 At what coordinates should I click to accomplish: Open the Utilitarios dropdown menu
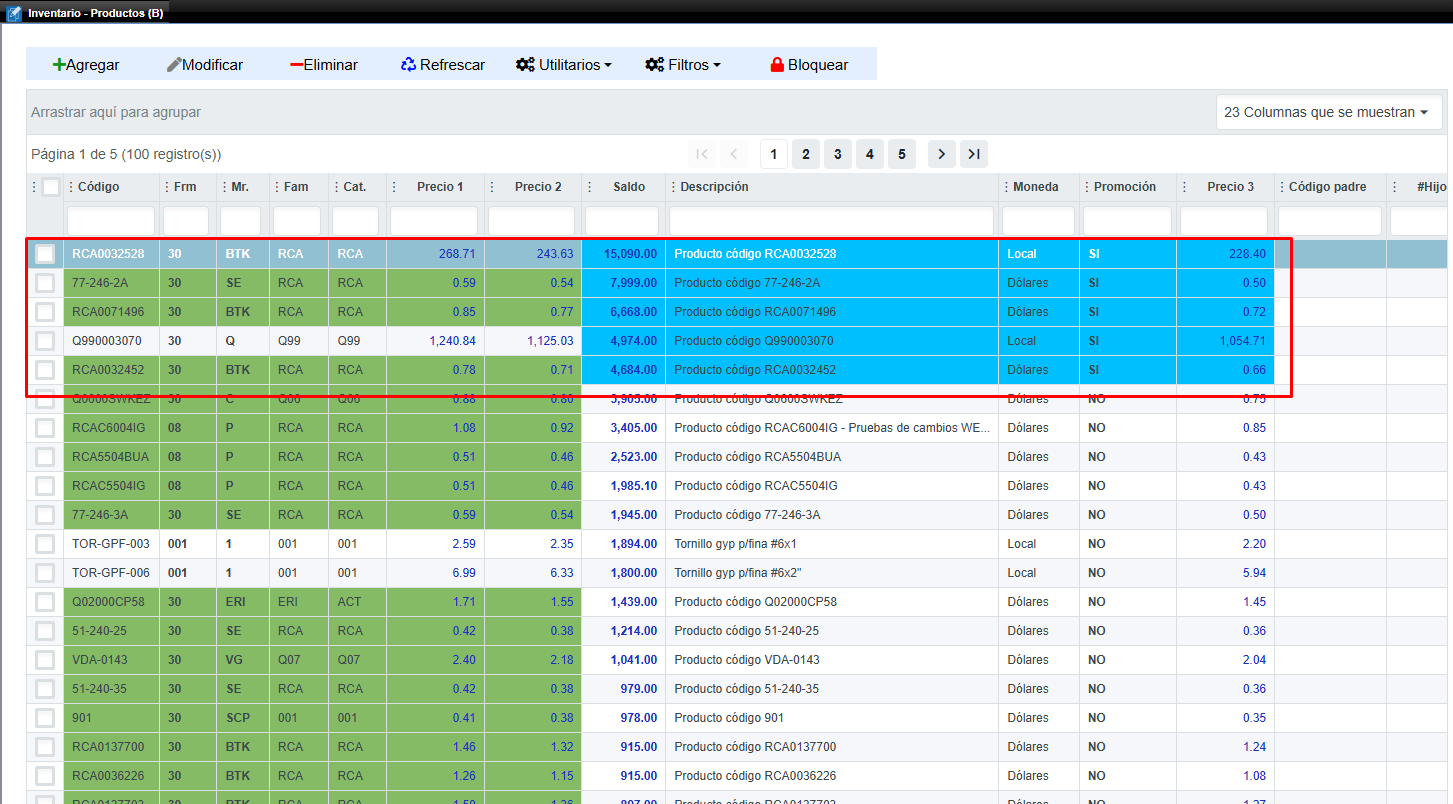[x=564, y=65]
